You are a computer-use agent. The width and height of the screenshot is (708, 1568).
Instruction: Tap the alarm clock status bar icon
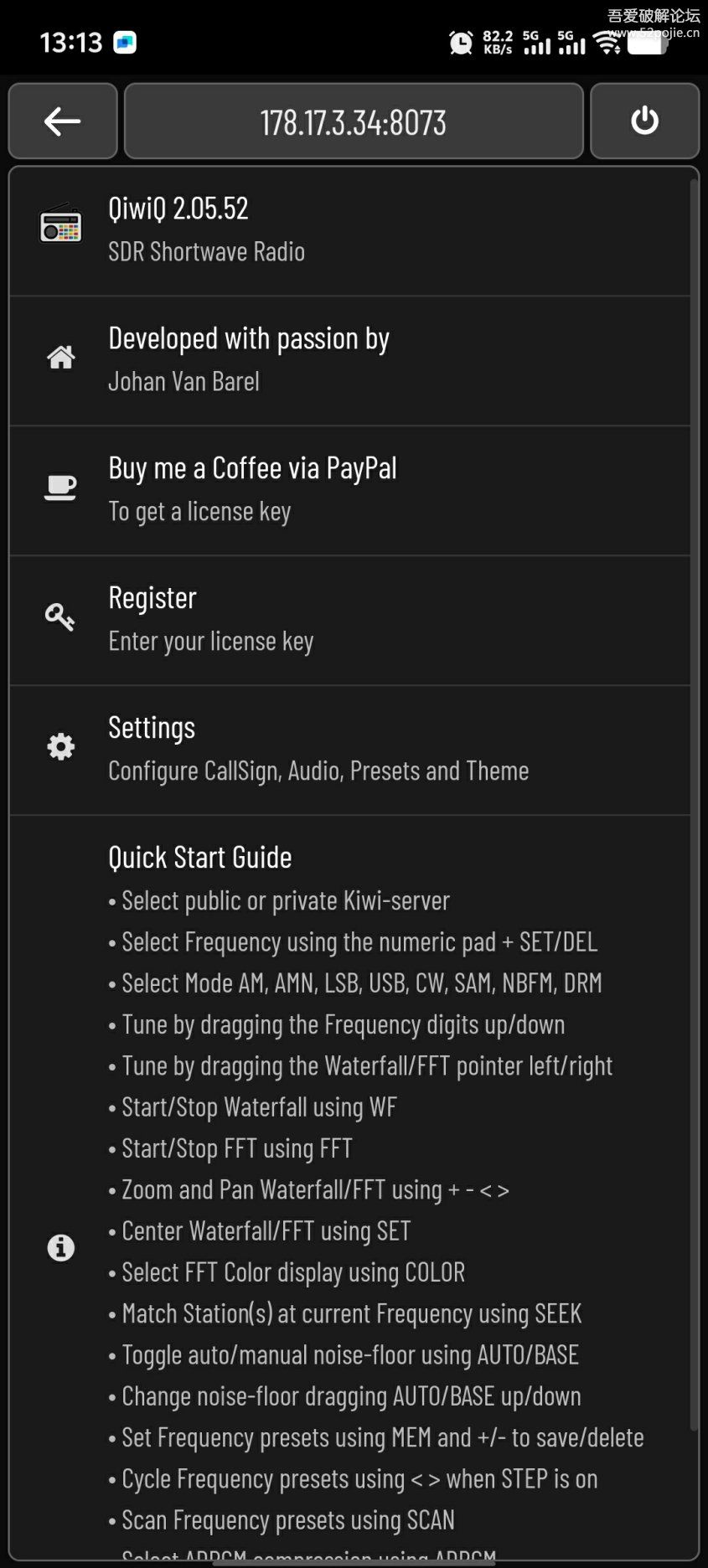460,42
